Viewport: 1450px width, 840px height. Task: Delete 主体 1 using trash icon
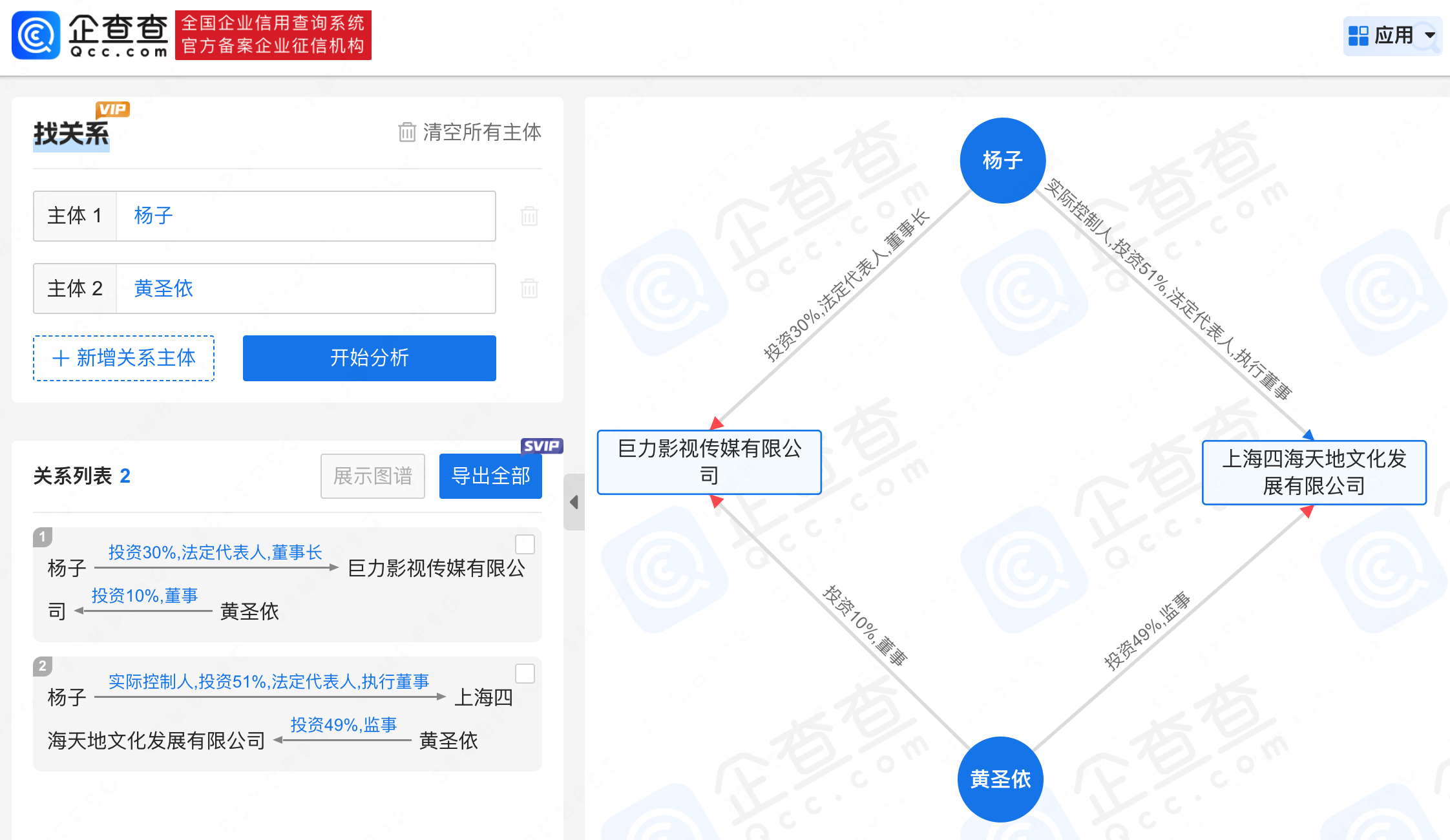click(x=529, y=216)
